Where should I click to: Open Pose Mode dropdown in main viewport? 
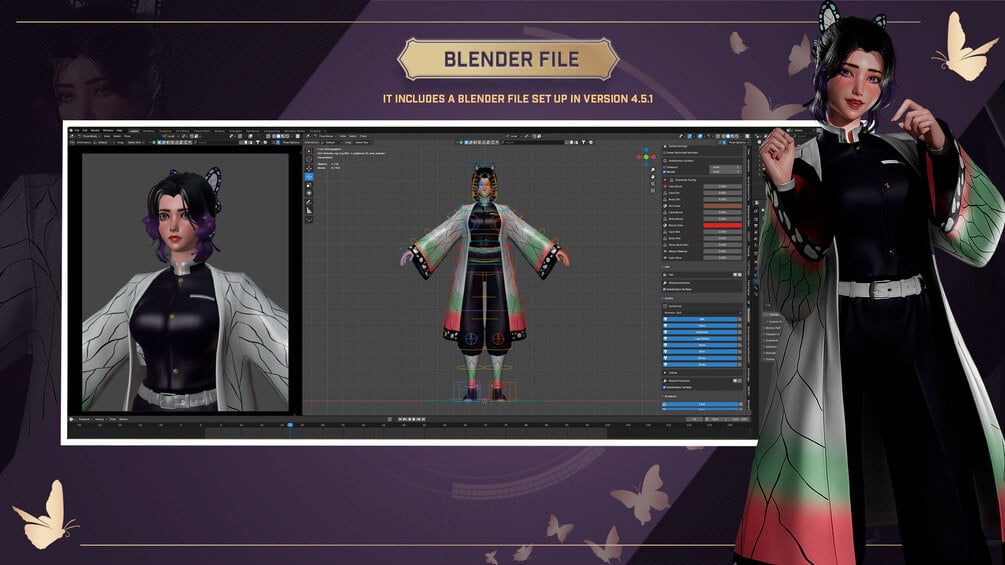tap(326, 136)
